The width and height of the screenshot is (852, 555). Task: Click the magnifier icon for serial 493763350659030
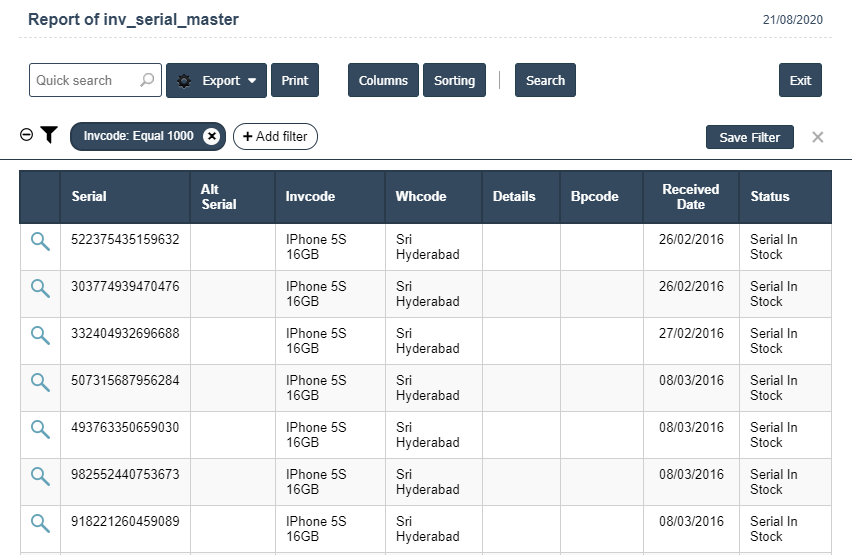pos(40,429)
